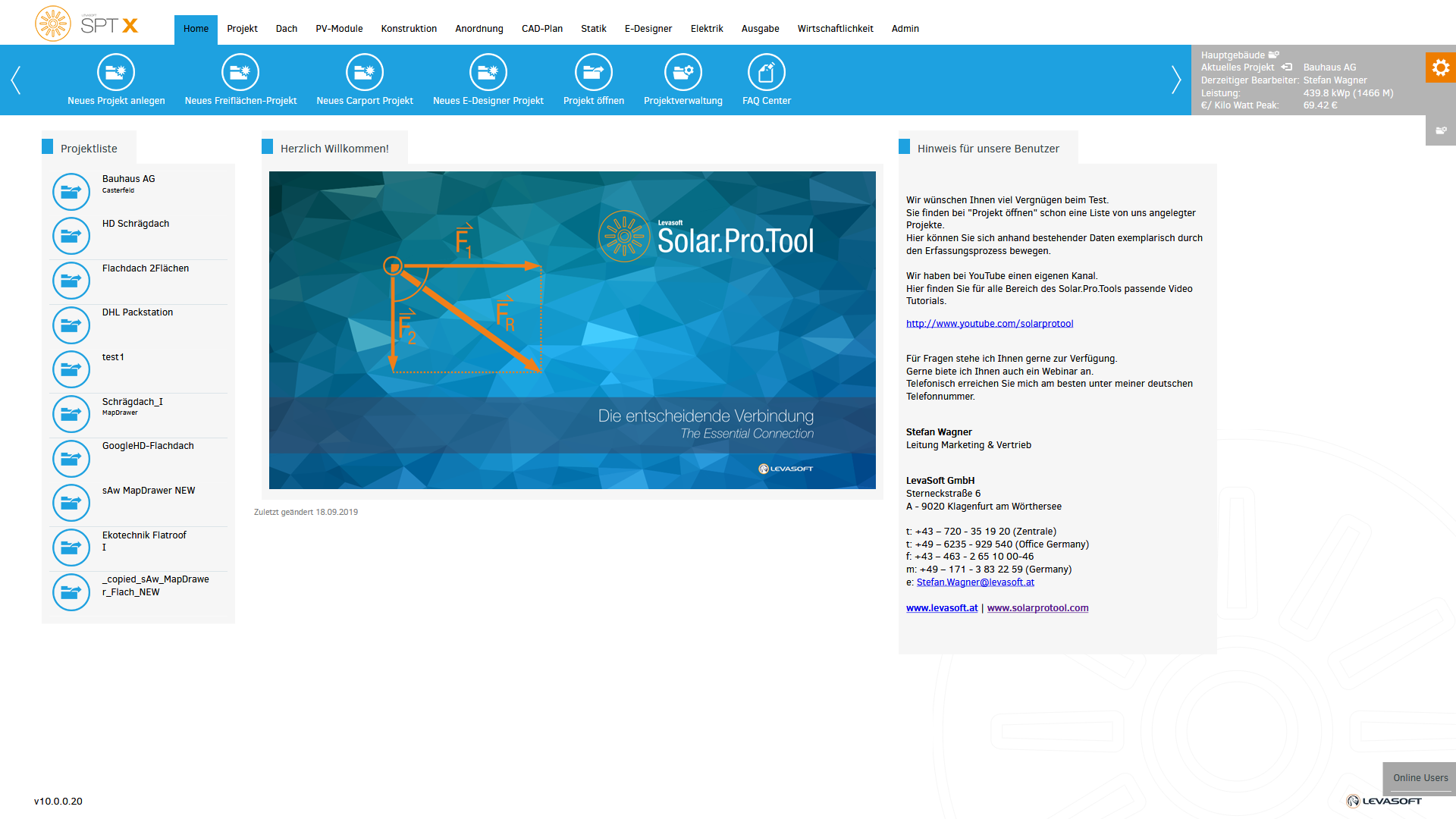Click the Solar.Pro.Tool welcome banner image
1456x819 pixels.
(x=573, y=330)
